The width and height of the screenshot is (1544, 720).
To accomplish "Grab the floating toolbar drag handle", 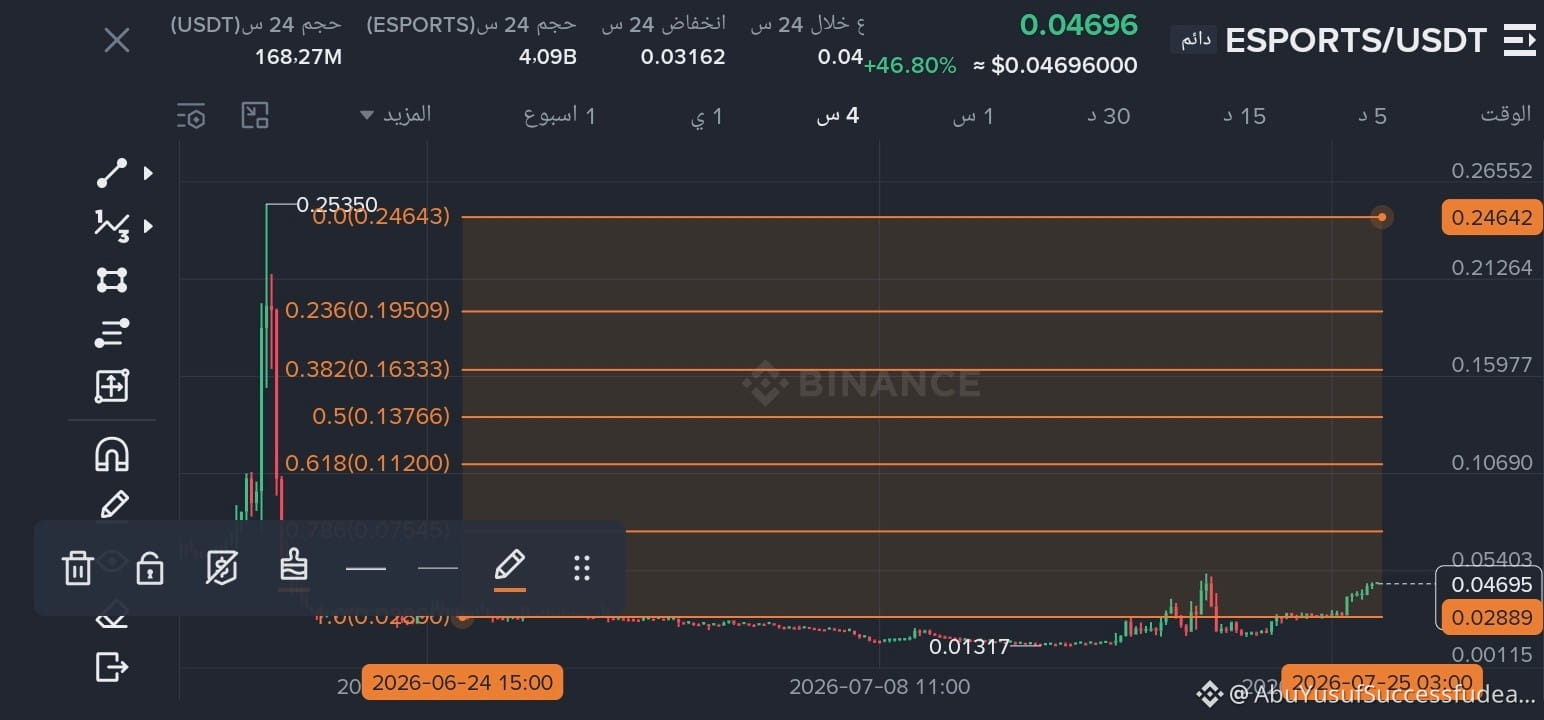I will [582, 568].
